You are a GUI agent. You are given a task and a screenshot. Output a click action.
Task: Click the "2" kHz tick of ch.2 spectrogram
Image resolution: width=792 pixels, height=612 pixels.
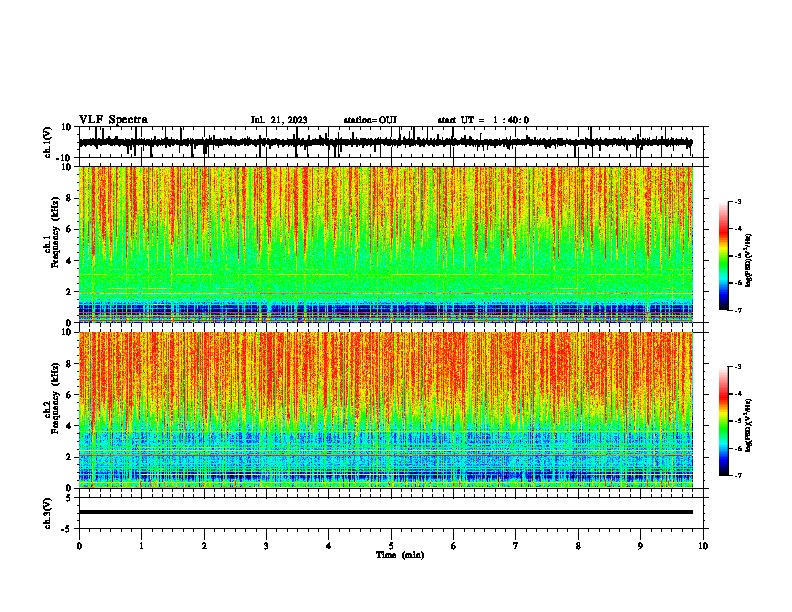point(69,457)
